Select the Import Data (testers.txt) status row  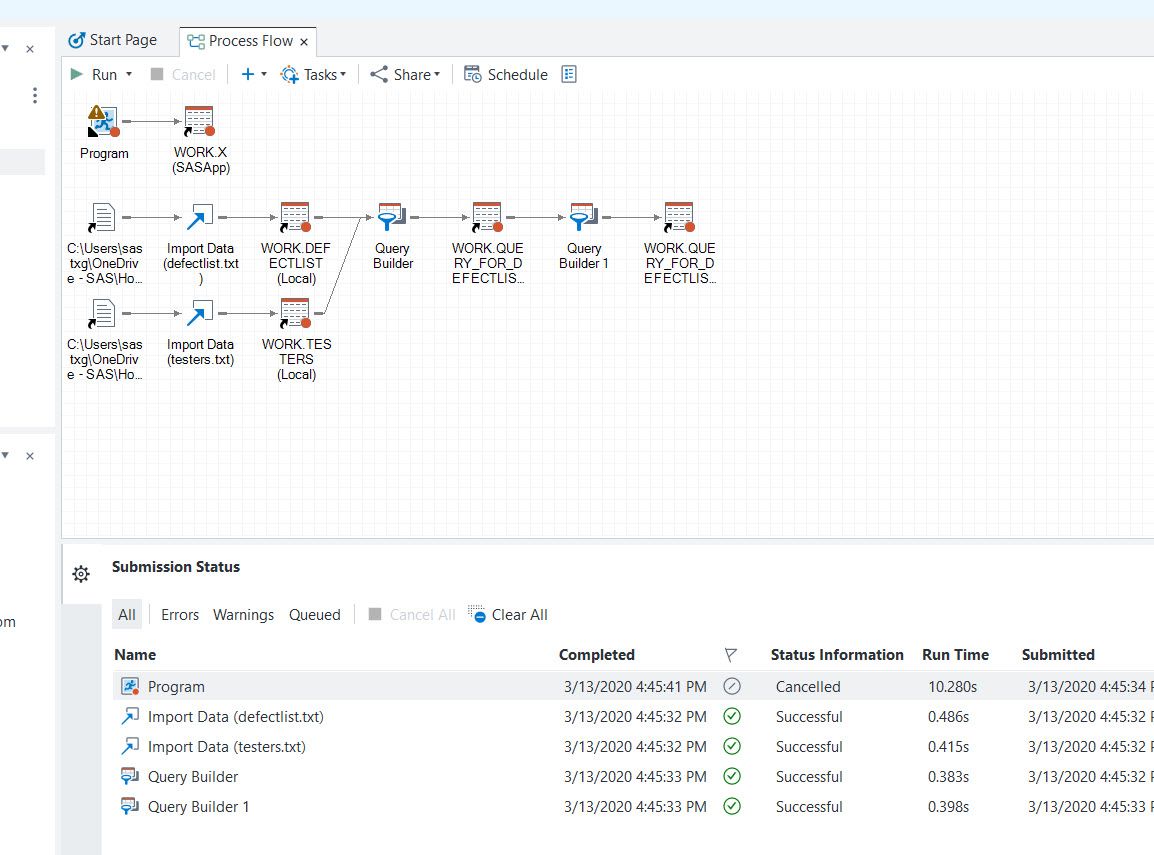[x=226, y=747]
